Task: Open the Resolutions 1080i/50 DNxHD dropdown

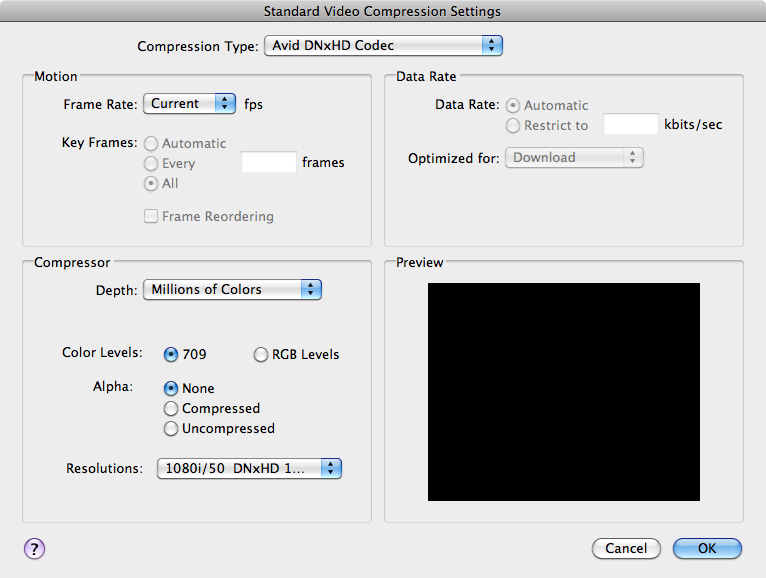Action: click(249, 469)
